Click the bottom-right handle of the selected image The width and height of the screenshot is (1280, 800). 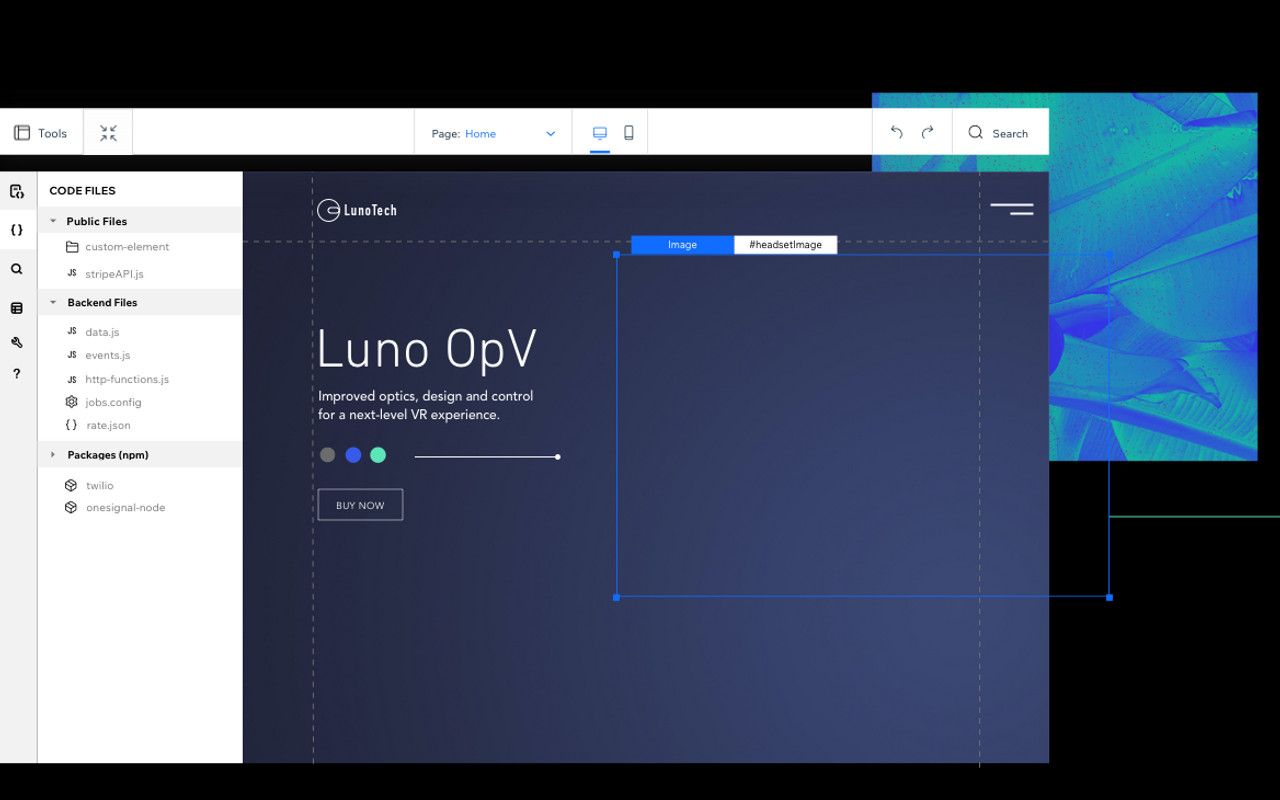tap(1109, 597)
